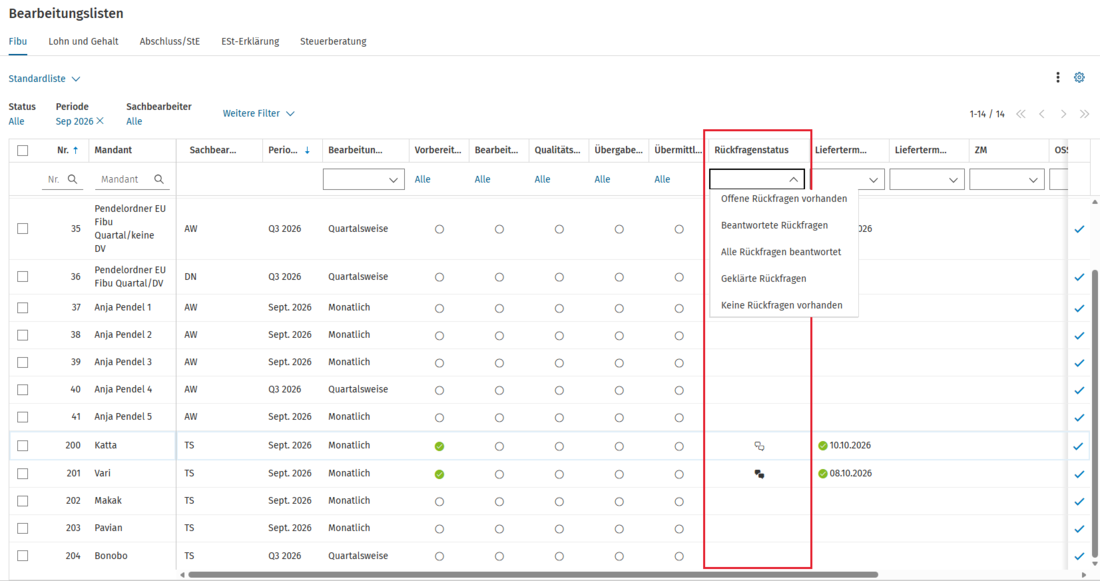1100x581 pixels.
Task: Click the search icon in Mandant filter
Action: [159, 179]
